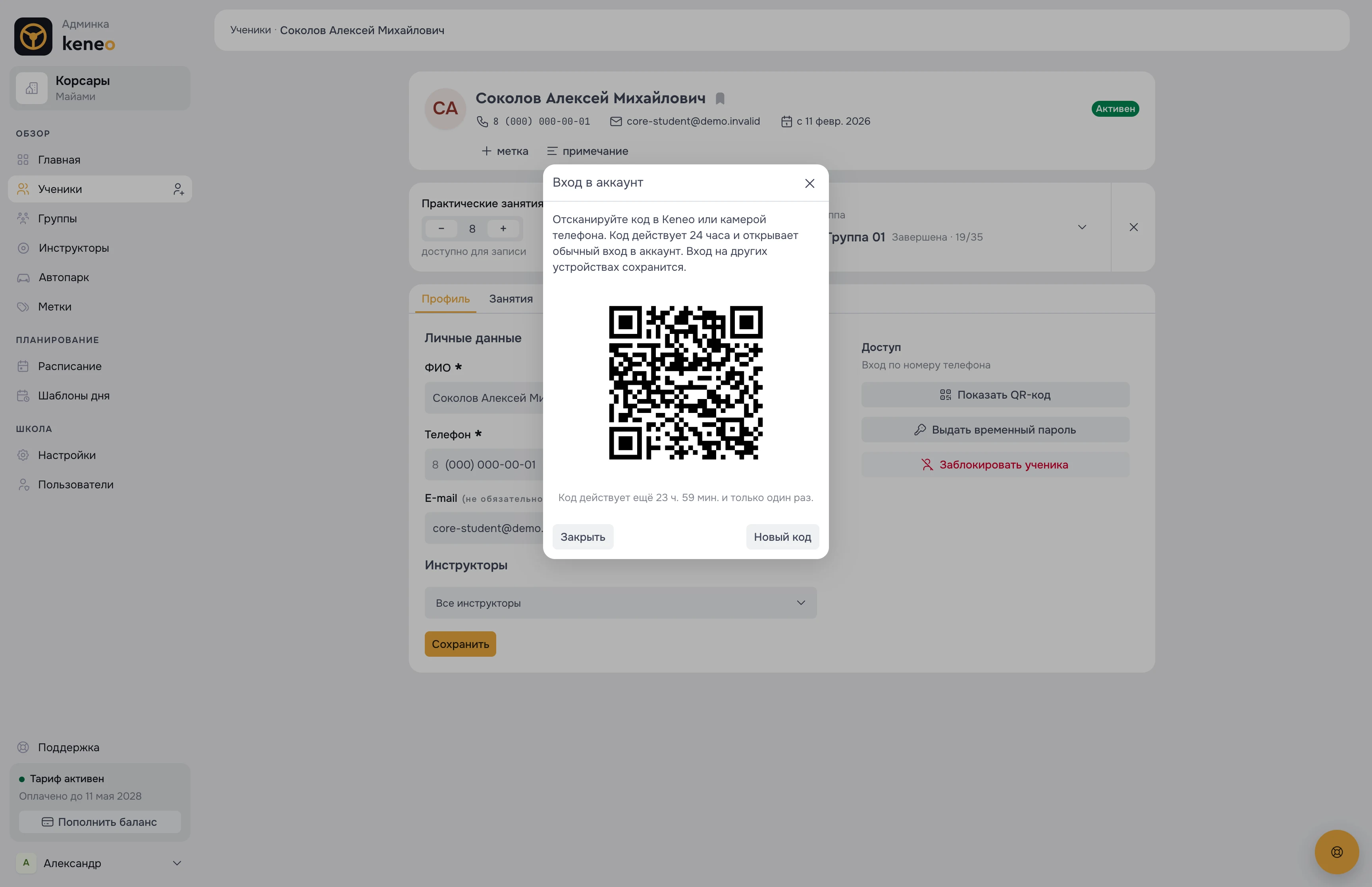Select the Корсары Майами school card

click(x=100, y=87)
